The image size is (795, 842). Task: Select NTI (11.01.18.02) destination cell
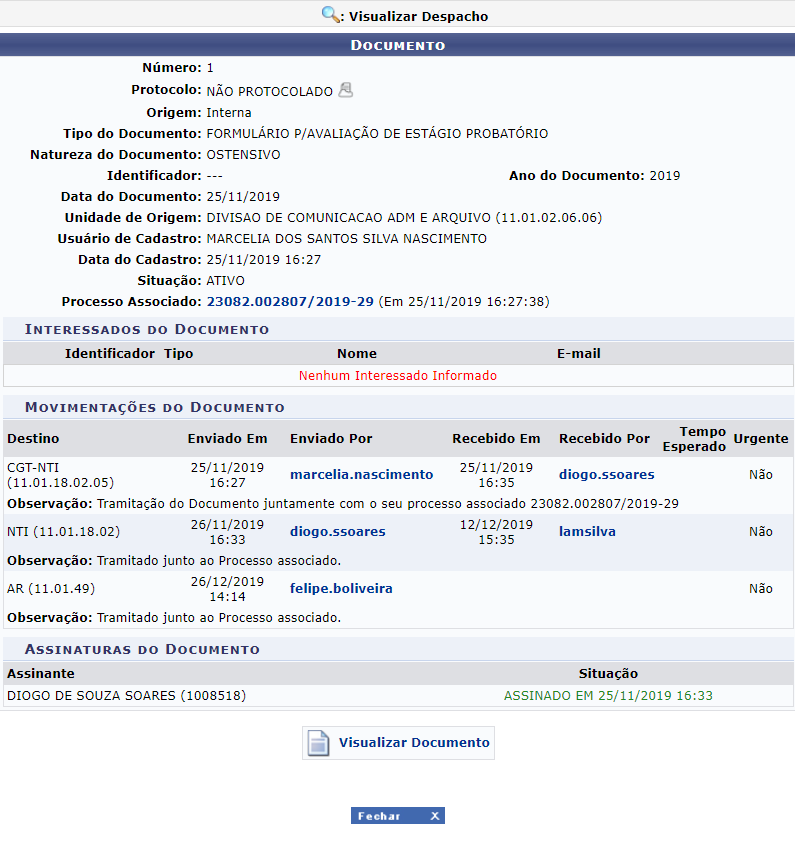click(63, 532)
